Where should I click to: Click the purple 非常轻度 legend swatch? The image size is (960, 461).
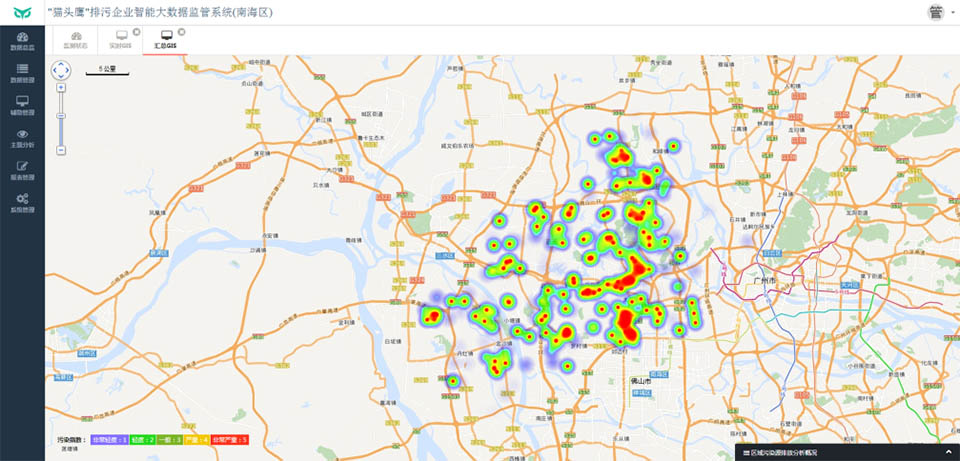109,440
